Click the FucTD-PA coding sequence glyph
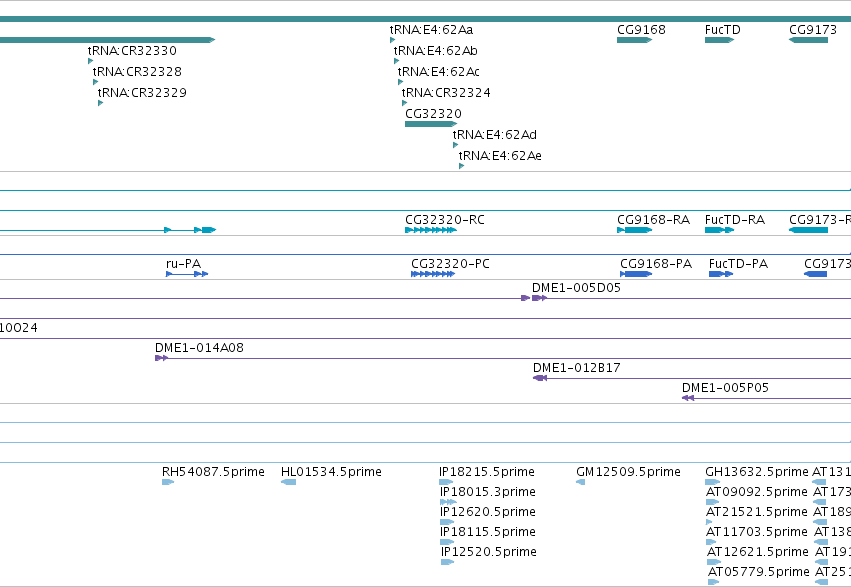Viewport: 851px width, 587px height. point(721,274)
